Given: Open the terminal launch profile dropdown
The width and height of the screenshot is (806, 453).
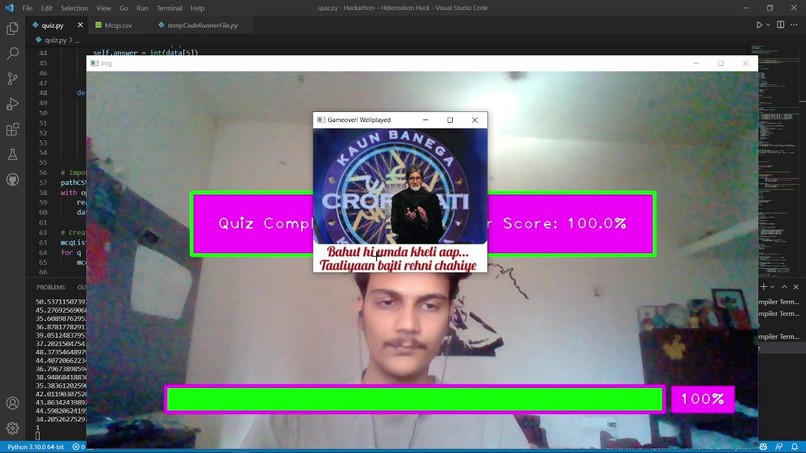Looking at the screenshot, I should [x=772, y=286].
